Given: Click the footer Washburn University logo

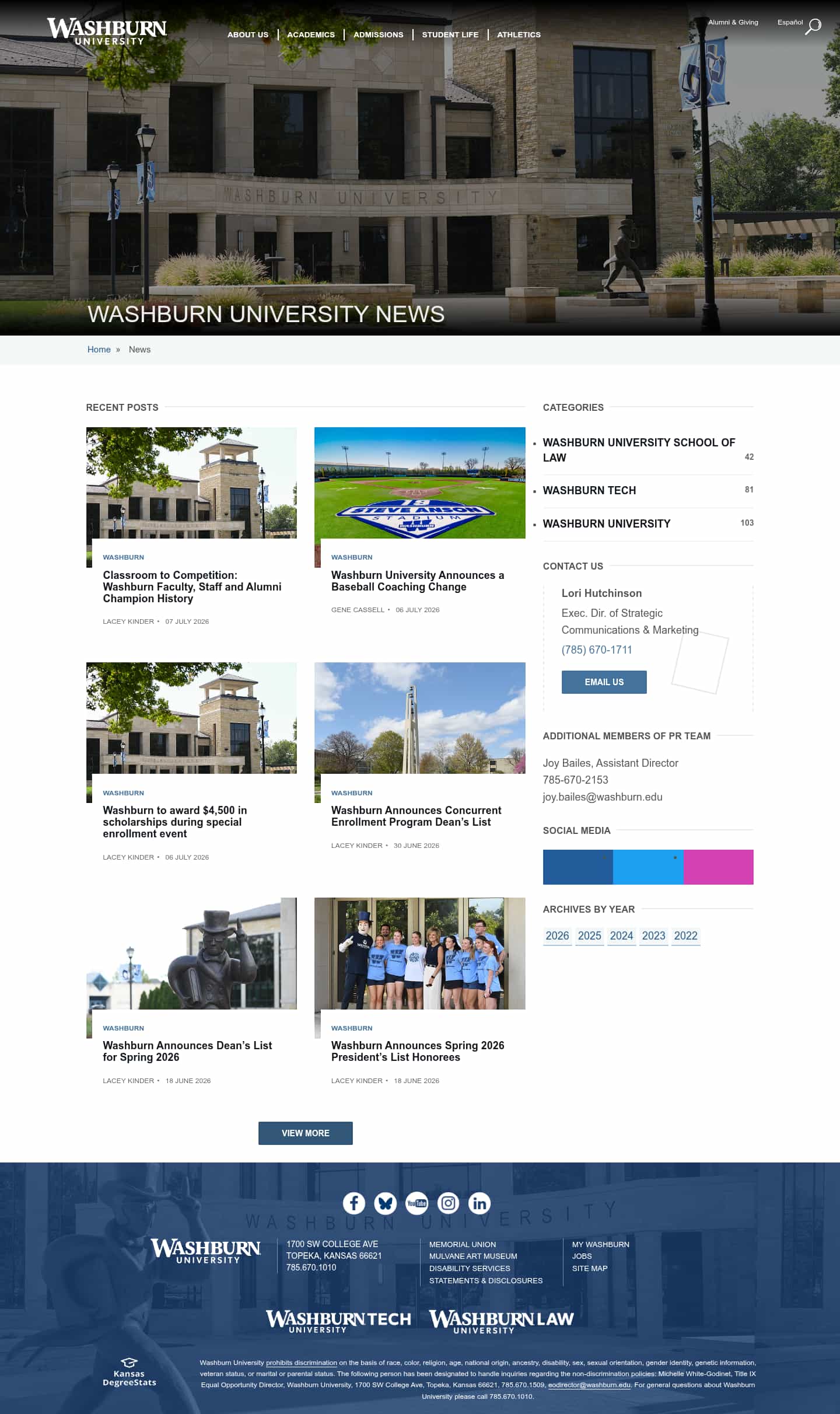Looking at the screenshot, I should tap(206, 1251).
